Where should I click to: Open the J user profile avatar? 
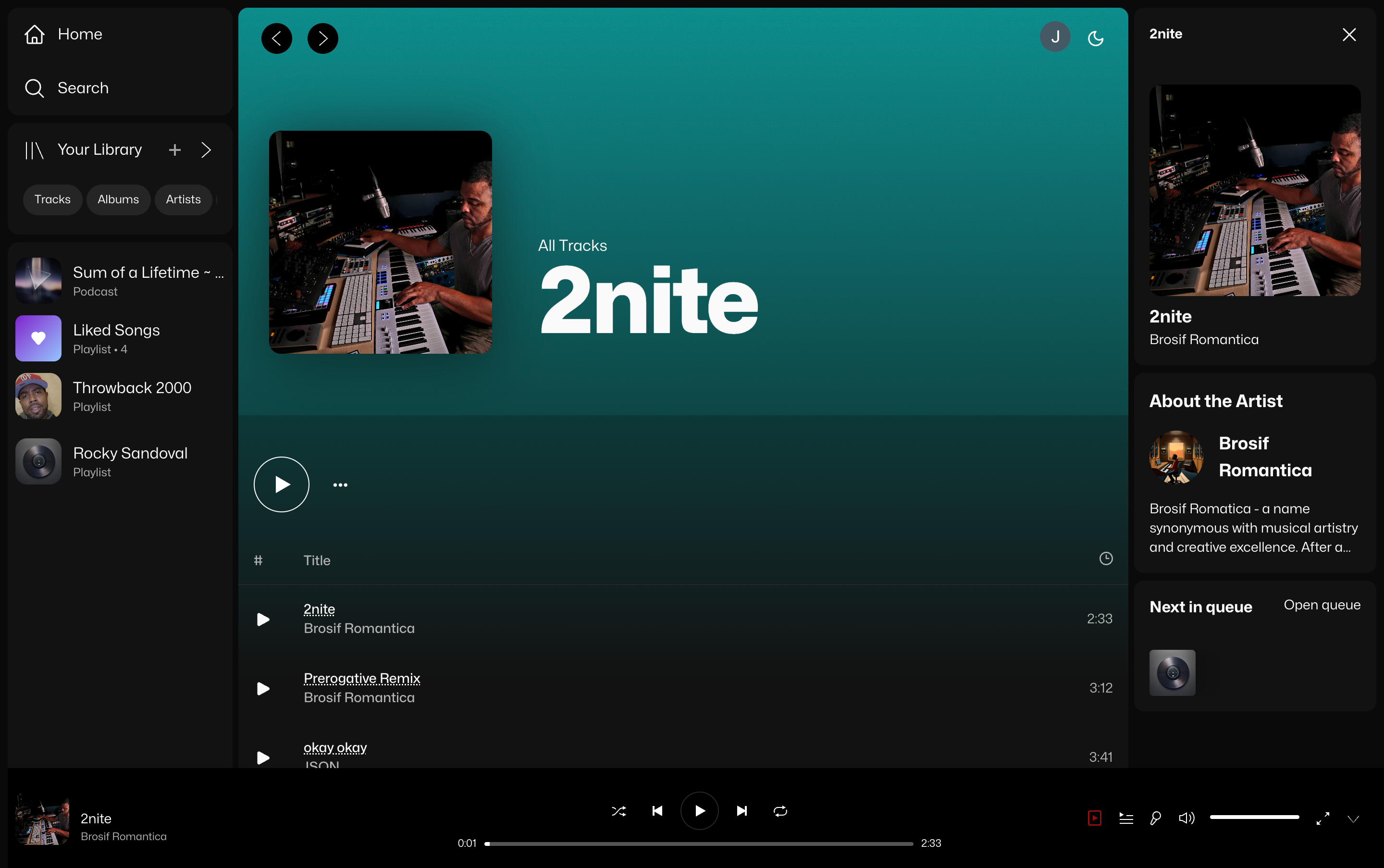tap(1055, 37)
